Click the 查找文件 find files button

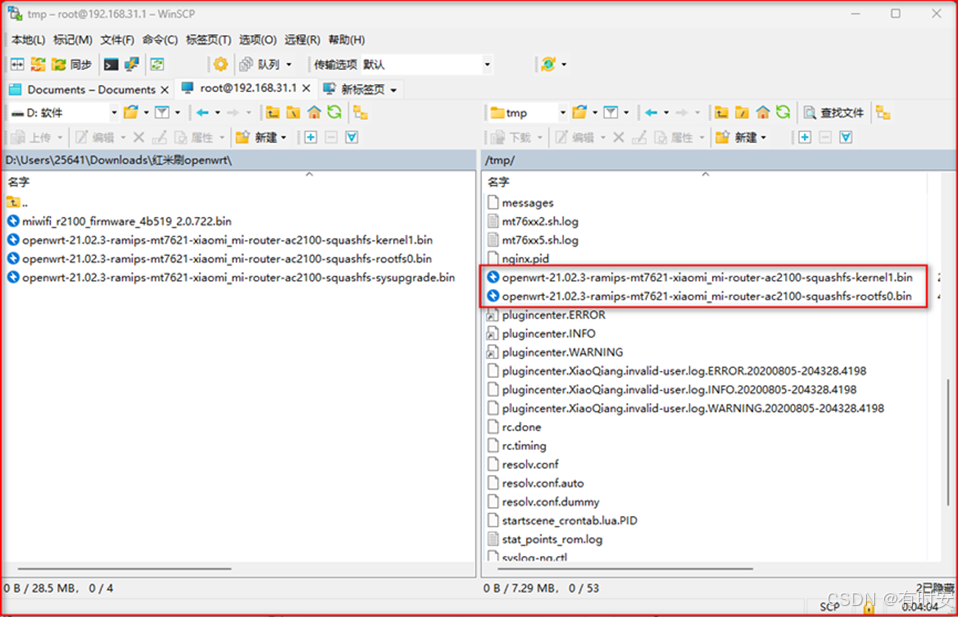click(x=833, y=113)
